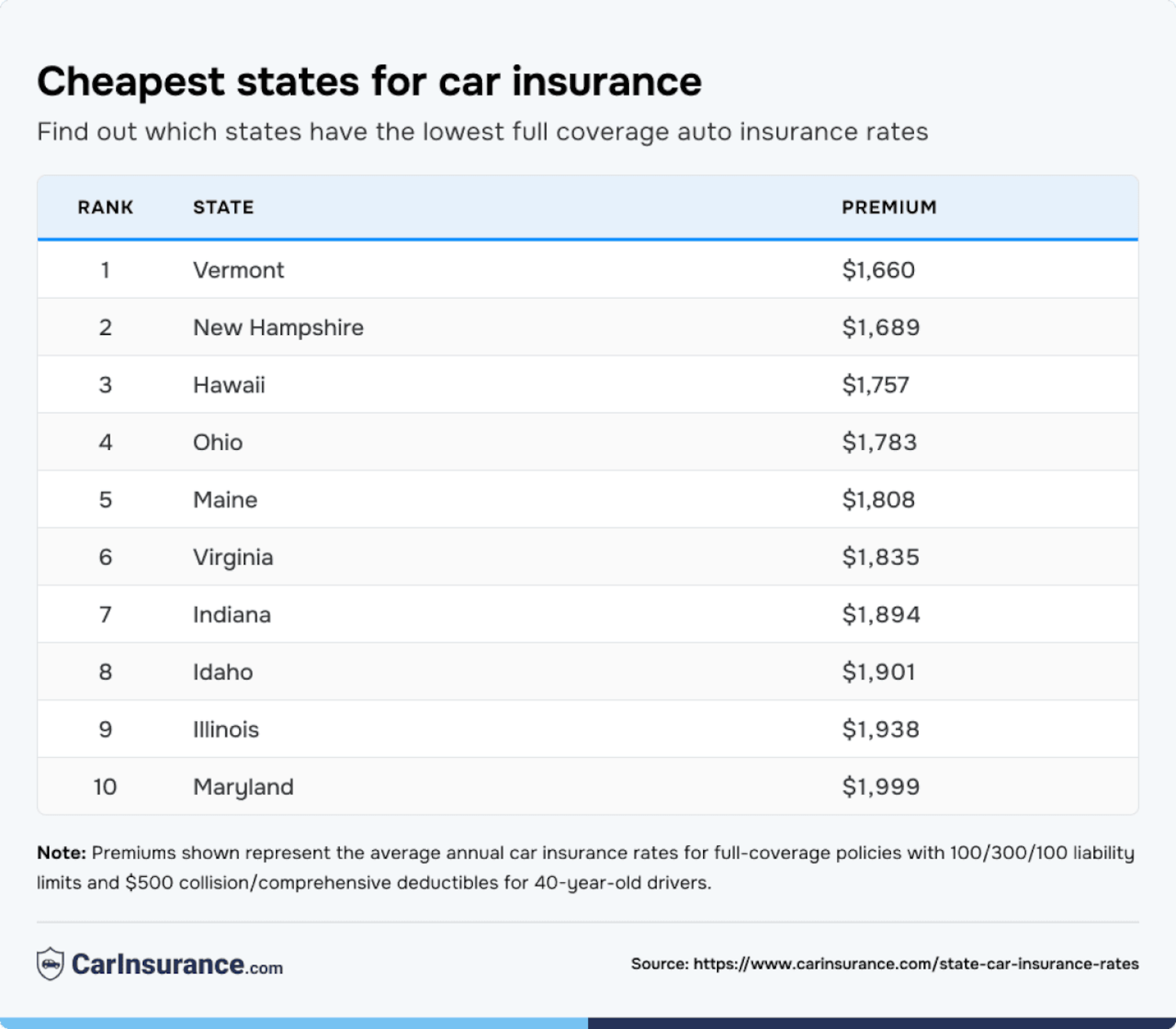The width and height of the screenshot is (1176, 1029).
Task: Click on New Hampshire in the table
Action: tap(278, 327)
